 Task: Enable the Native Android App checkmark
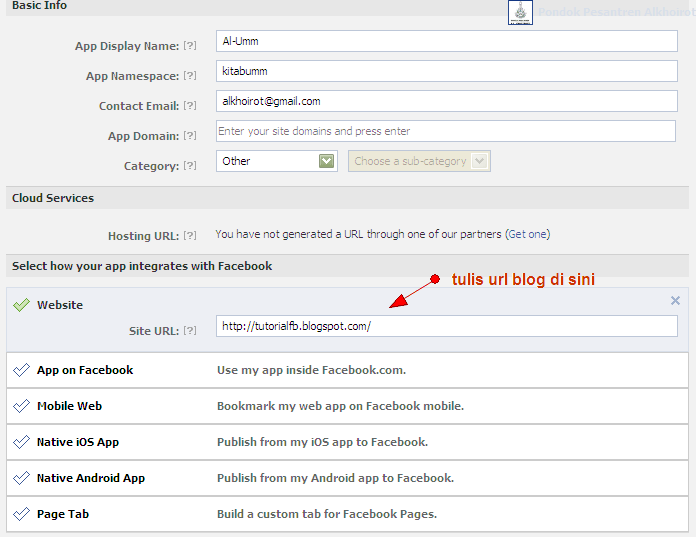pyautogui.click(x=21, y=478)
